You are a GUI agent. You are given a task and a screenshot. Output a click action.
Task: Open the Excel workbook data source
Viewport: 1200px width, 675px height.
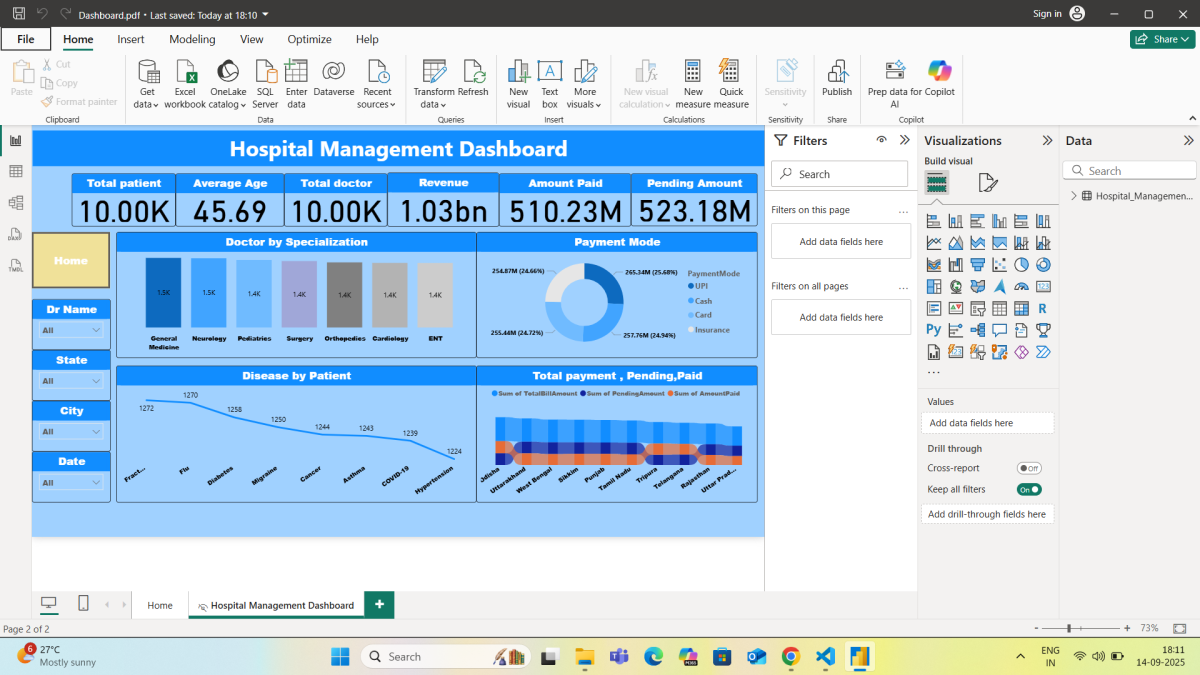pyautogui.click(x=185, y=72)
